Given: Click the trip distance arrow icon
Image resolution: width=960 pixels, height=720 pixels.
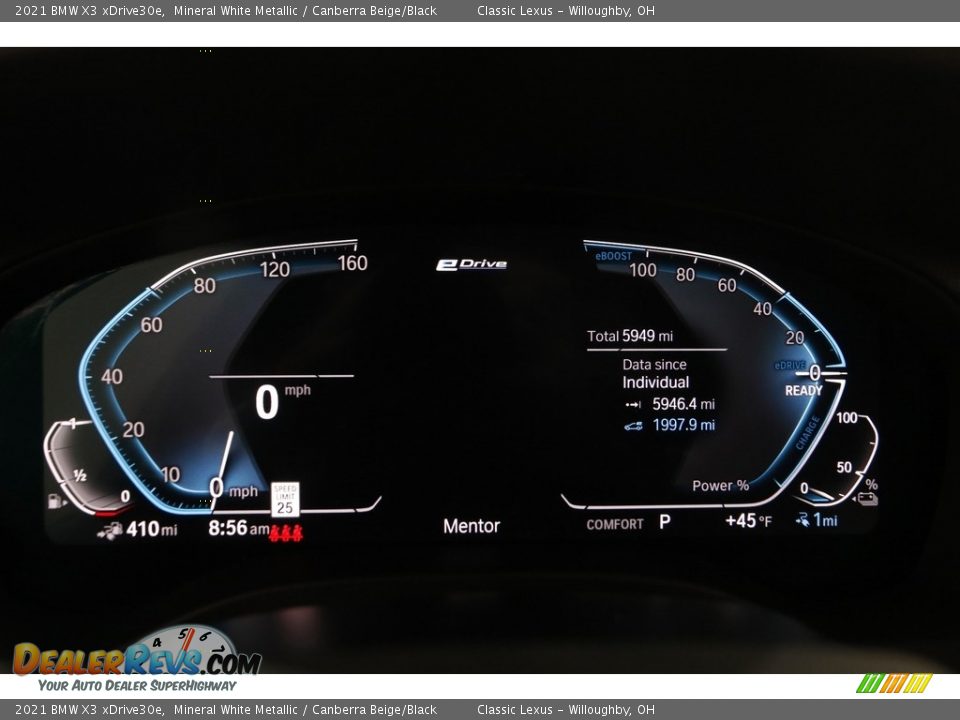Looking at the screenshot, I should pos(633,405).
